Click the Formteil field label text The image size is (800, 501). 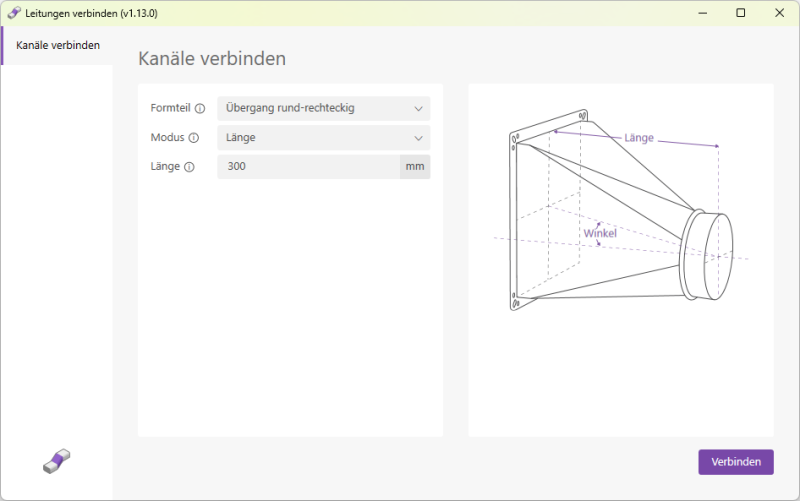(x=170, y=108)
